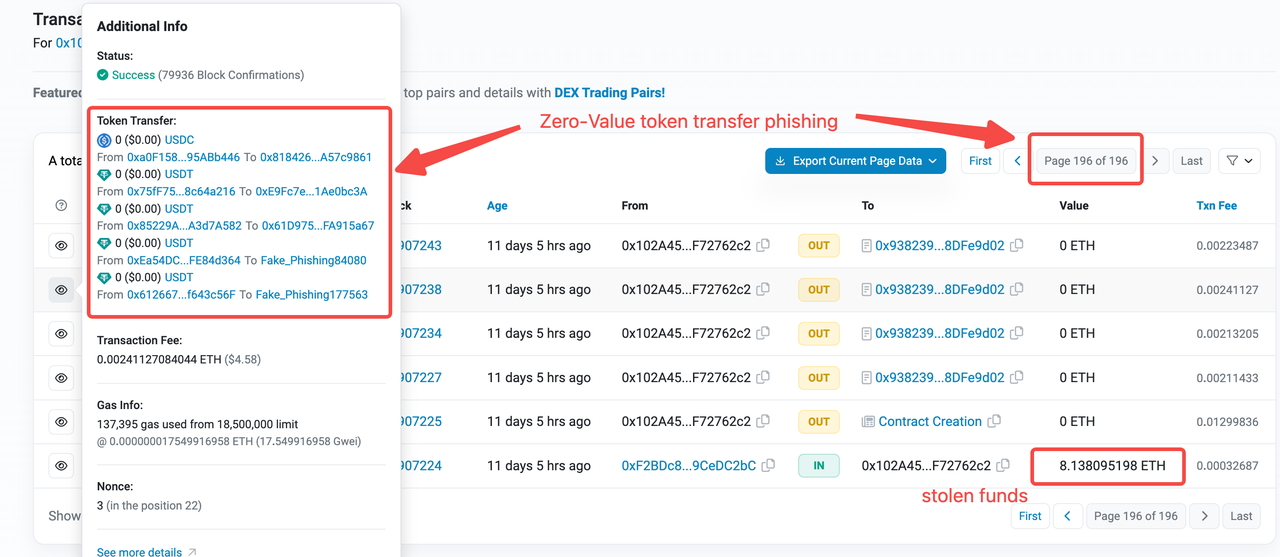This screenshot has height=557, width=1280.
Task: Copy the 0x938239 To address in the first row
Action: tap(1017, 246)
